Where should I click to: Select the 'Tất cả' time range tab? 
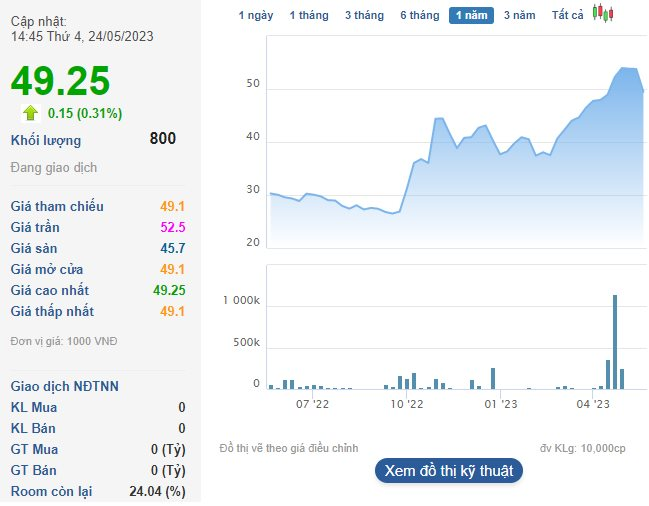pos(567,15)
